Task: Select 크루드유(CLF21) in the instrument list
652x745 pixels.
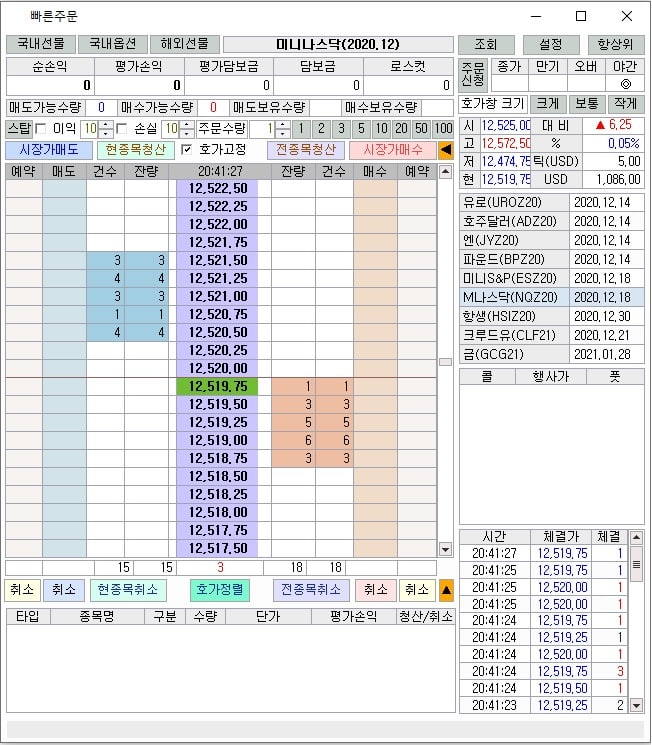Action: tap(514, 336)
